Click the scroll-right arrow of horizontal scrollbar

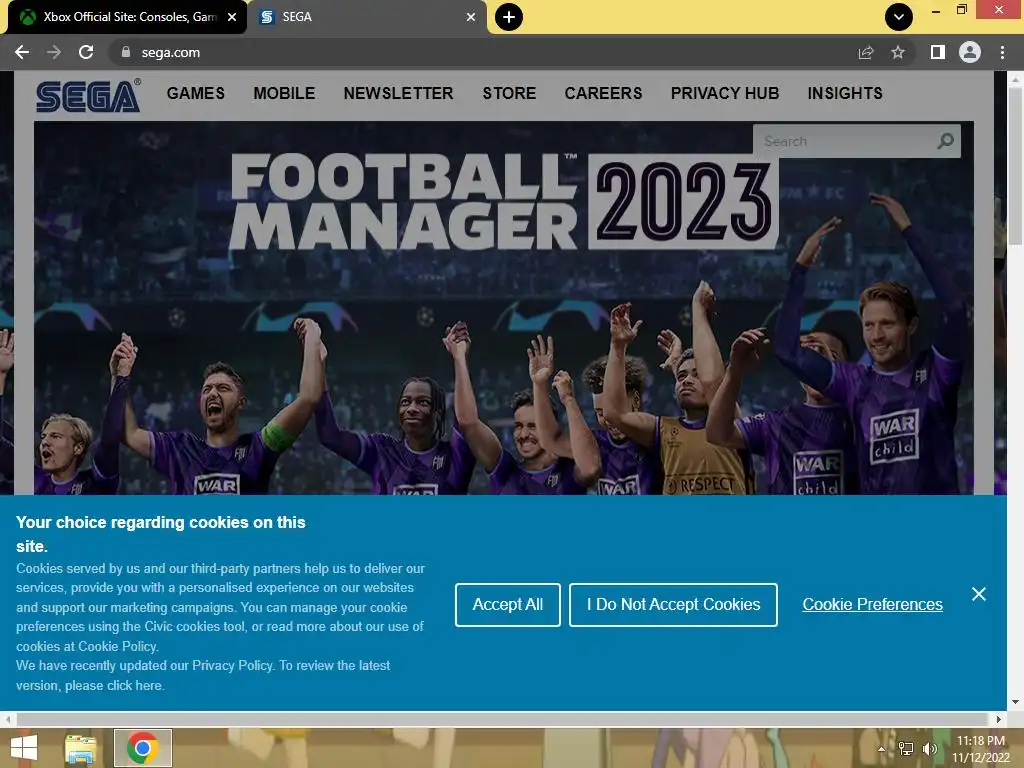[999, 719]
